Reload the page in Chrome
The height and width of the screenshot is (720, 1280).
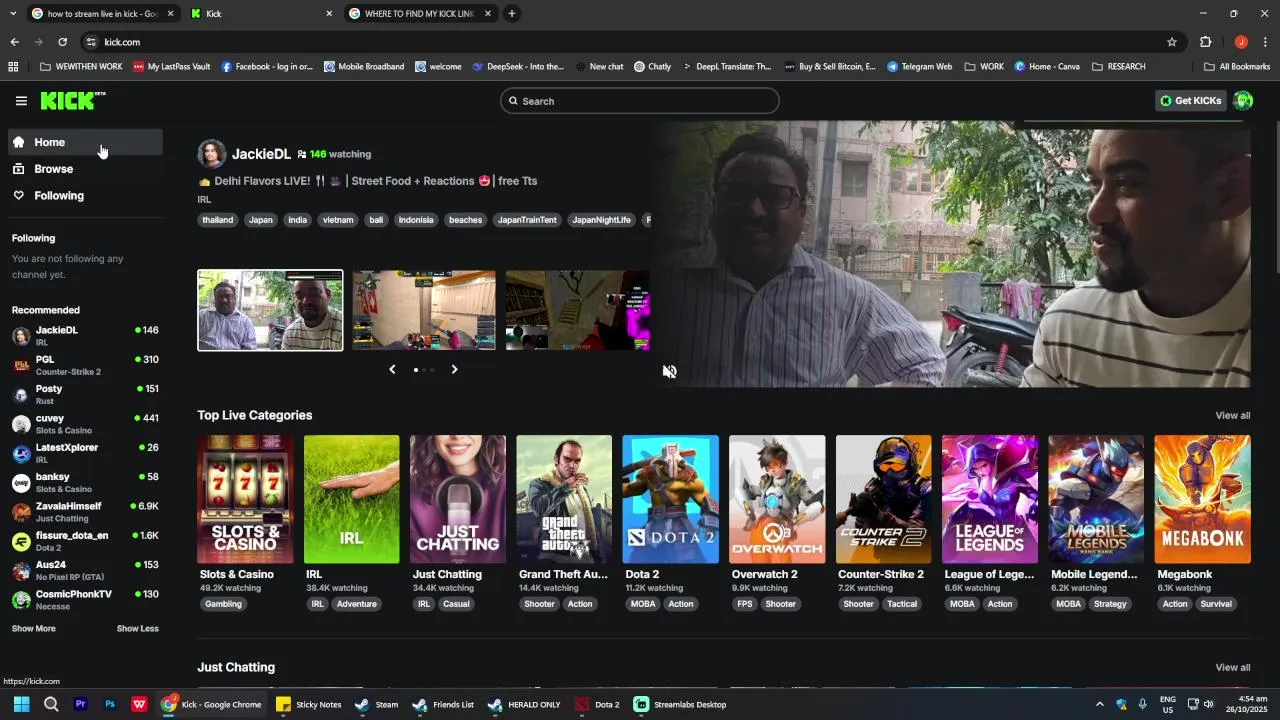(62, 42)
